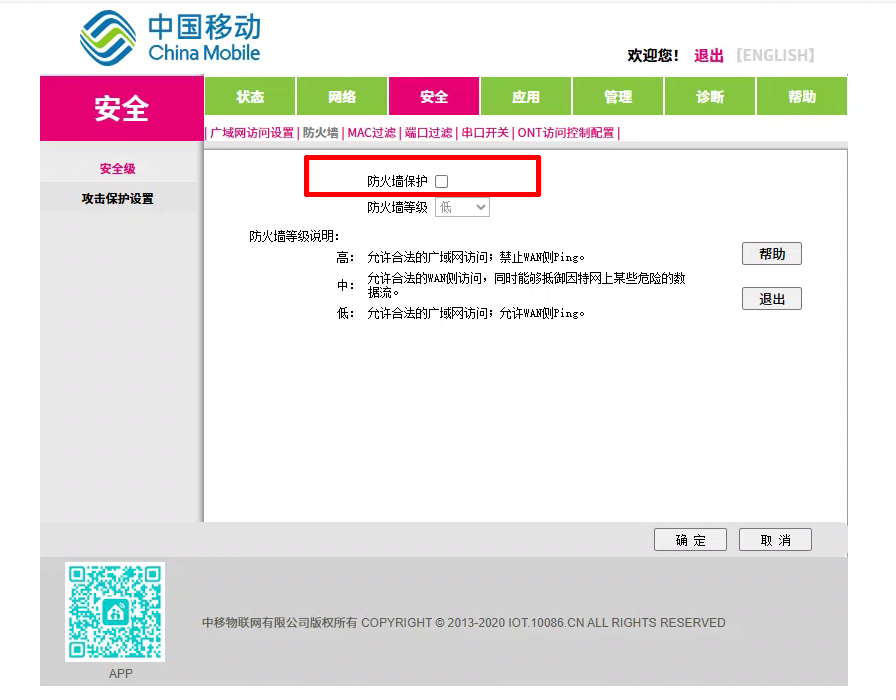Open the 防火墙等级 dropdown

point(462,207)
